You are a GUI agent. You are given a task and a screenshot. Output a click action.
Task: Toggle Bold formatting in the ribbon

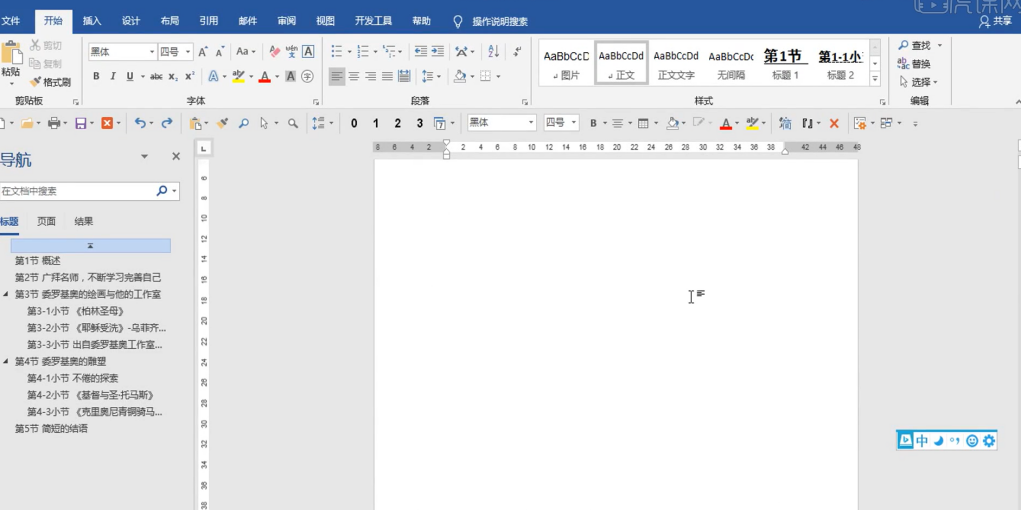96,76
